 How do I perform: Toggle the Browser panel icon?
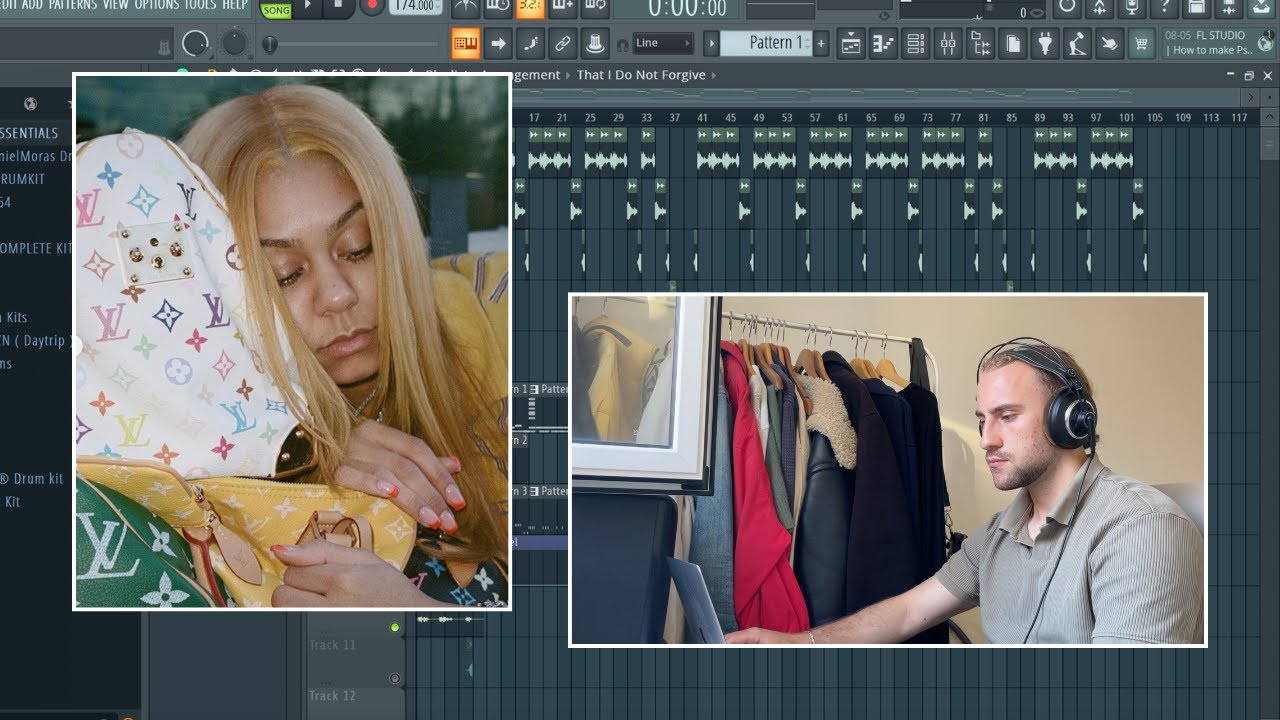980,43
